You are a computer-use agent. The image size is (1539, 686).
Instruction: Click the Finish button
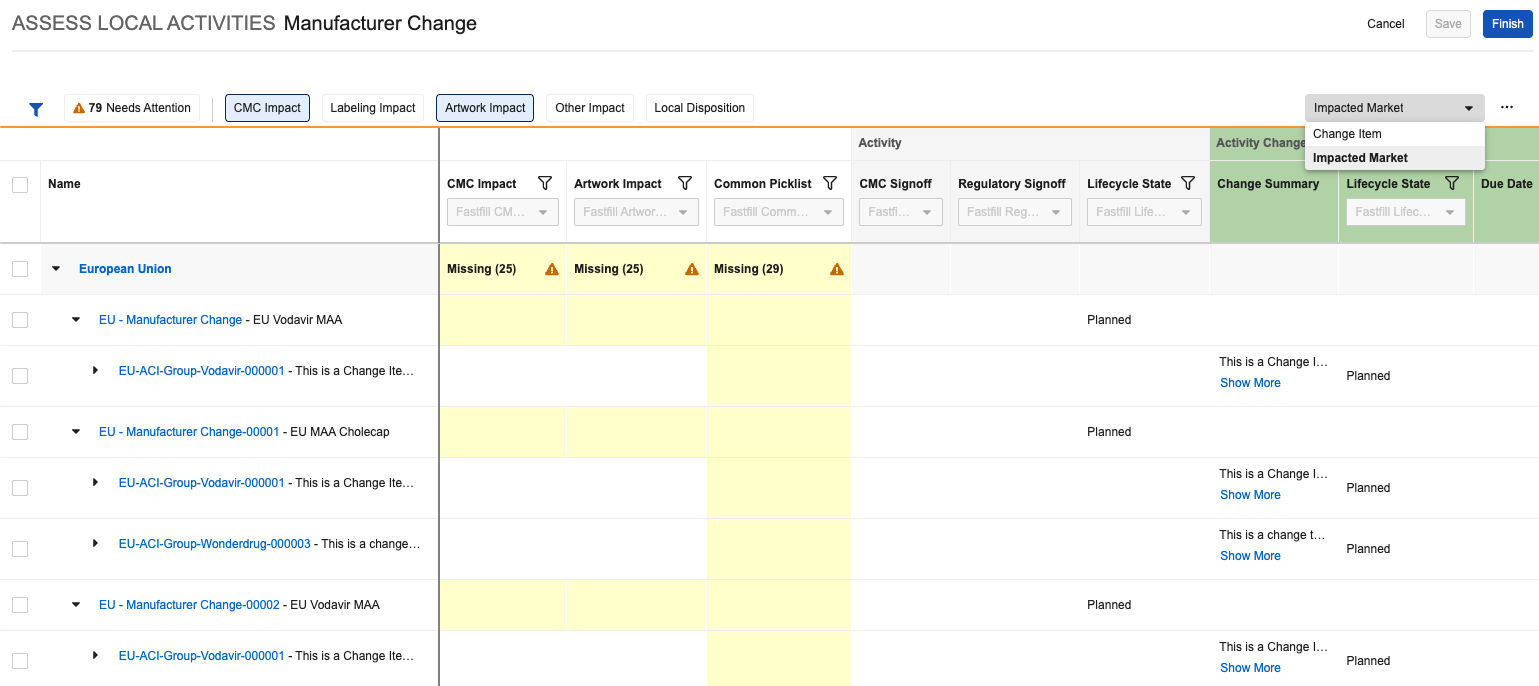point(1507,24)
